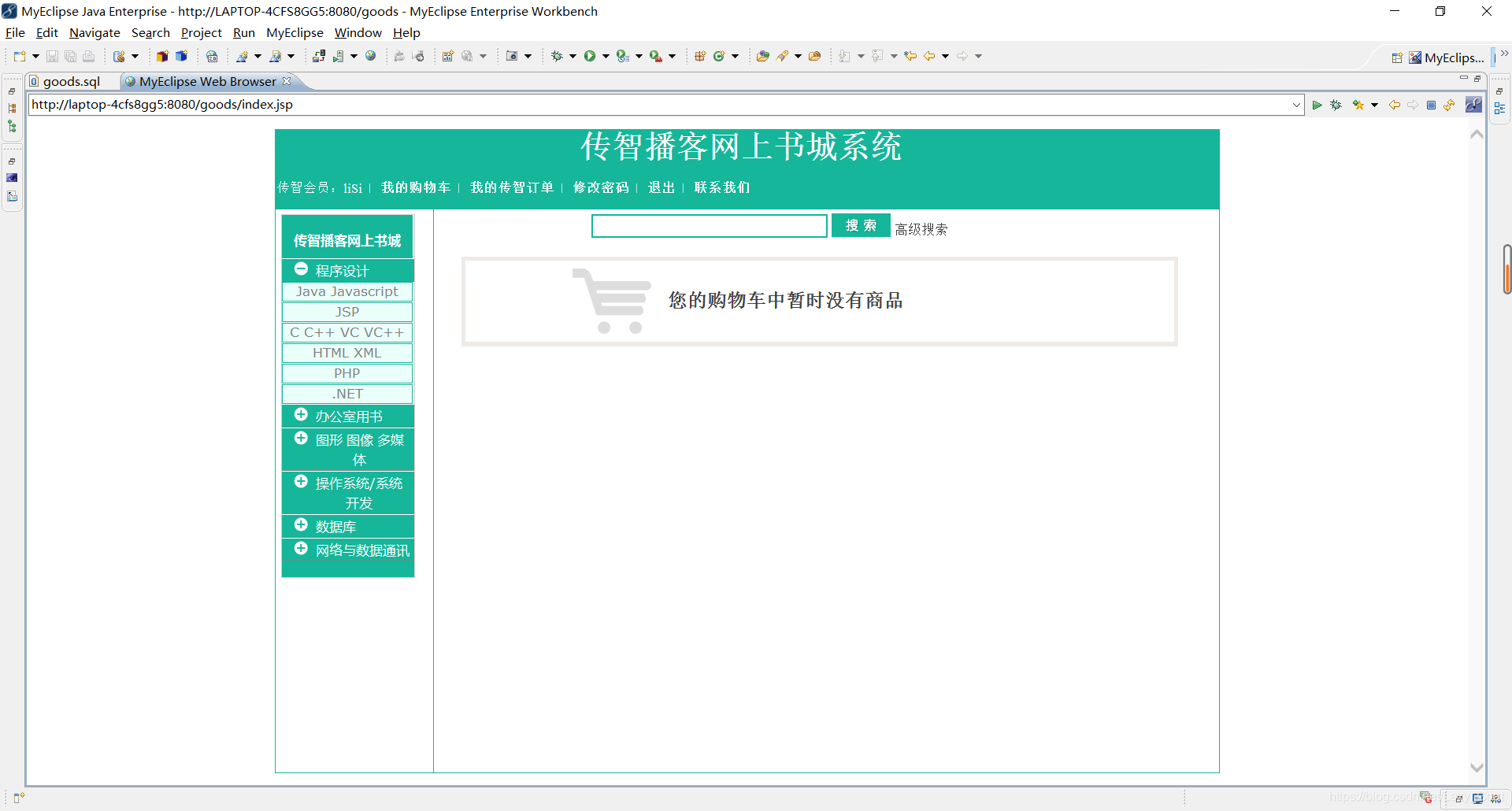Click the Debug bug icon beside the browser address bar

[x=1336, y=104]
